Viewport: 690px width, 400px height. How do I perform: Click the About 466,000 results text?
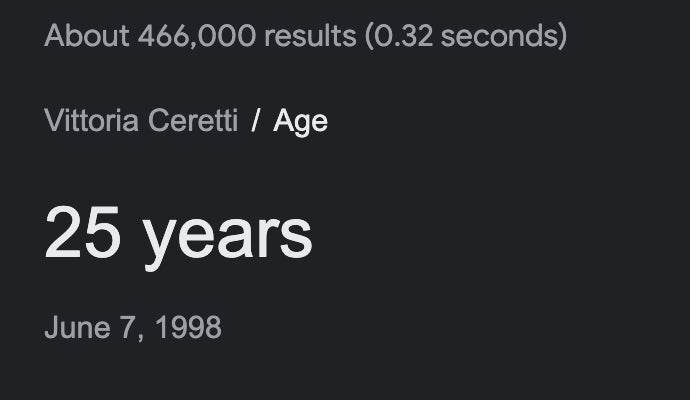[200, 37]
